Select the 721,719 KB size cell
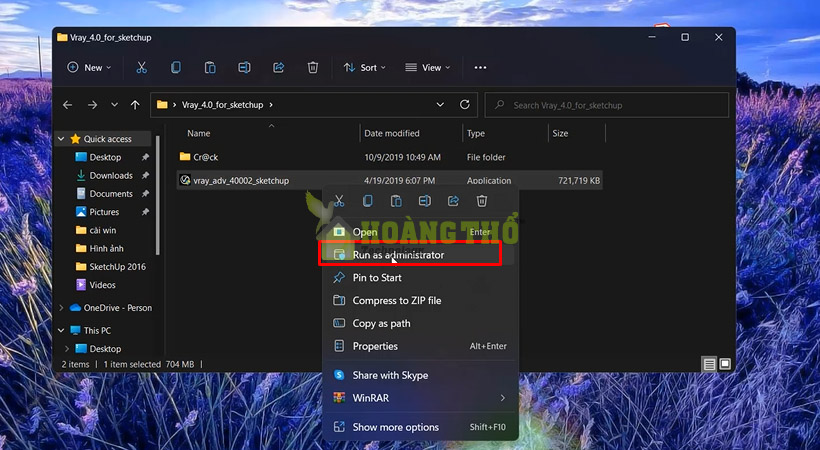Viewport: 820px width, 450px height. pyautogui.click(x=579, y=181)
